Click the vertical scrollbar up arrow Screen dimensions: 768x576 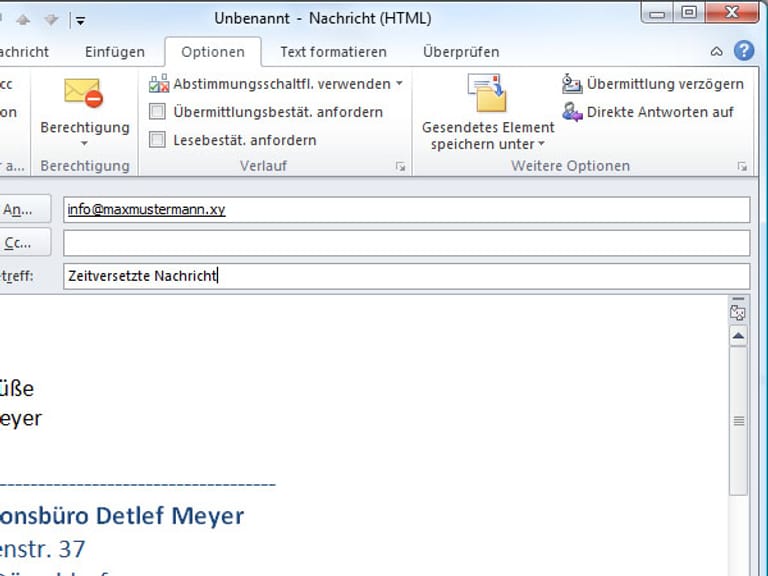(738, 336)
